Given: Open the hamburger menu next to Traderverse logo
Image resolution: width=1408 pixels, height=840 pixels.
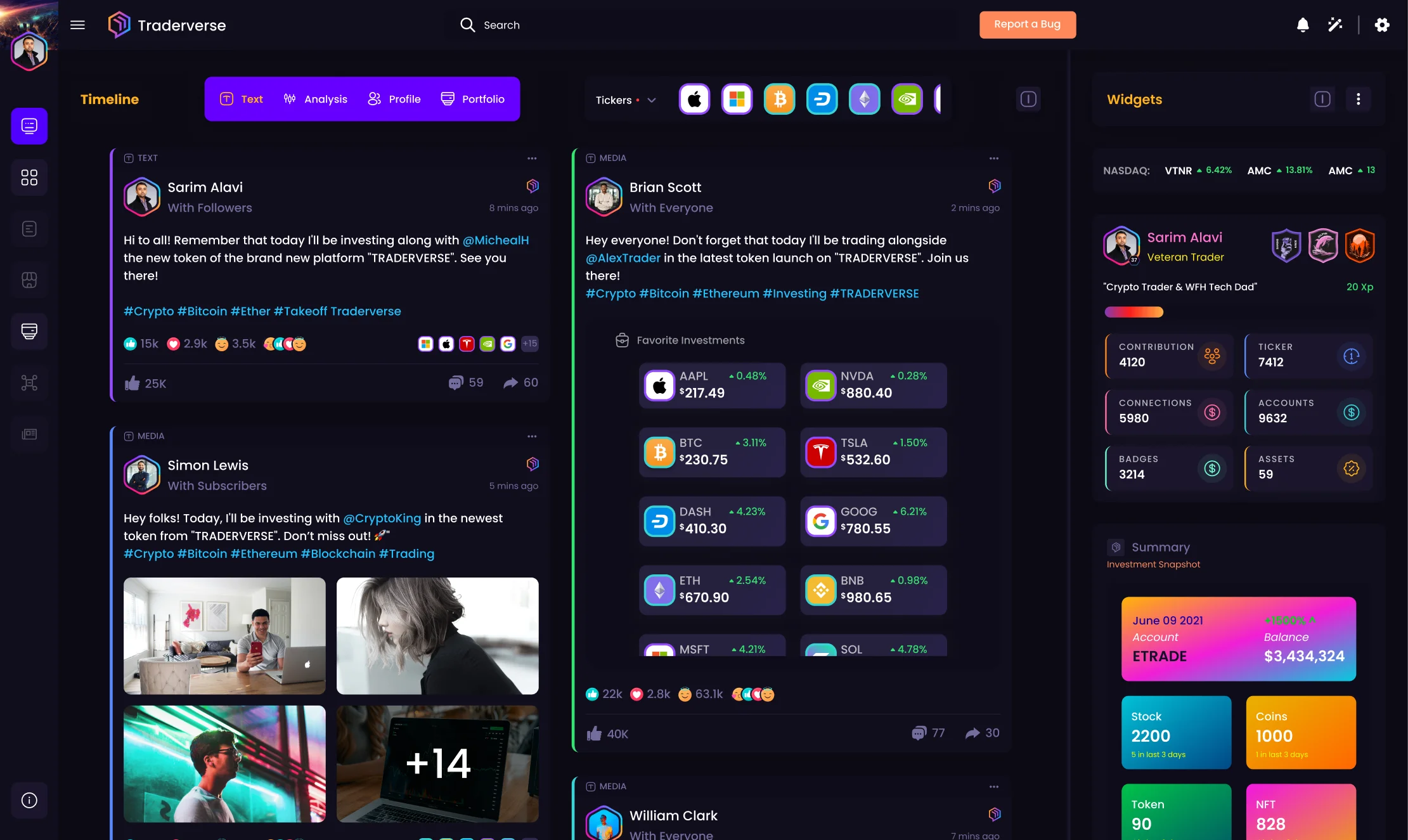Looking at the screenshot, I should pos(77,25).
